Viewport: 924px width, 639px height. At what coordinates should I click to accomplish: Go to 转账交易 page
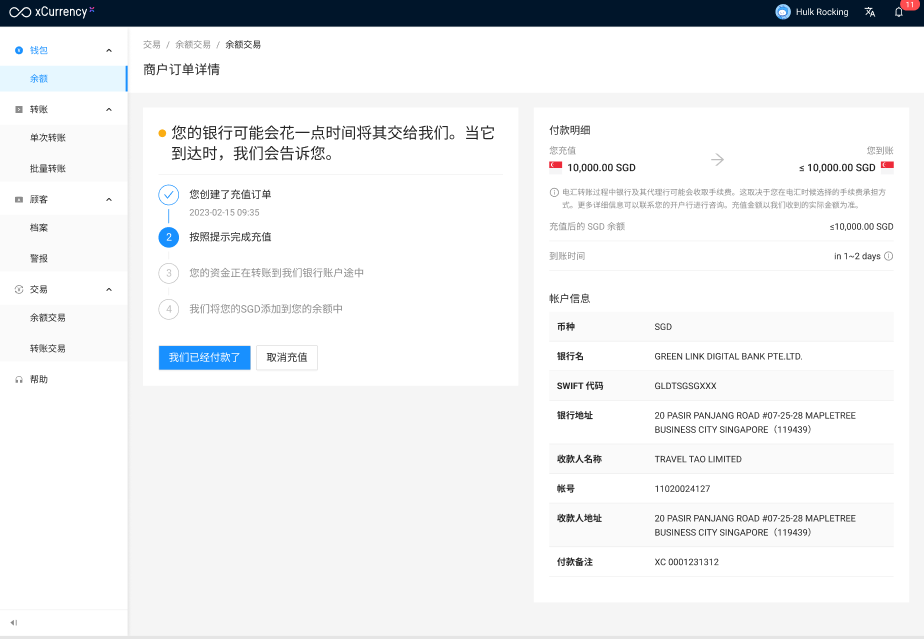click(47, 348)
